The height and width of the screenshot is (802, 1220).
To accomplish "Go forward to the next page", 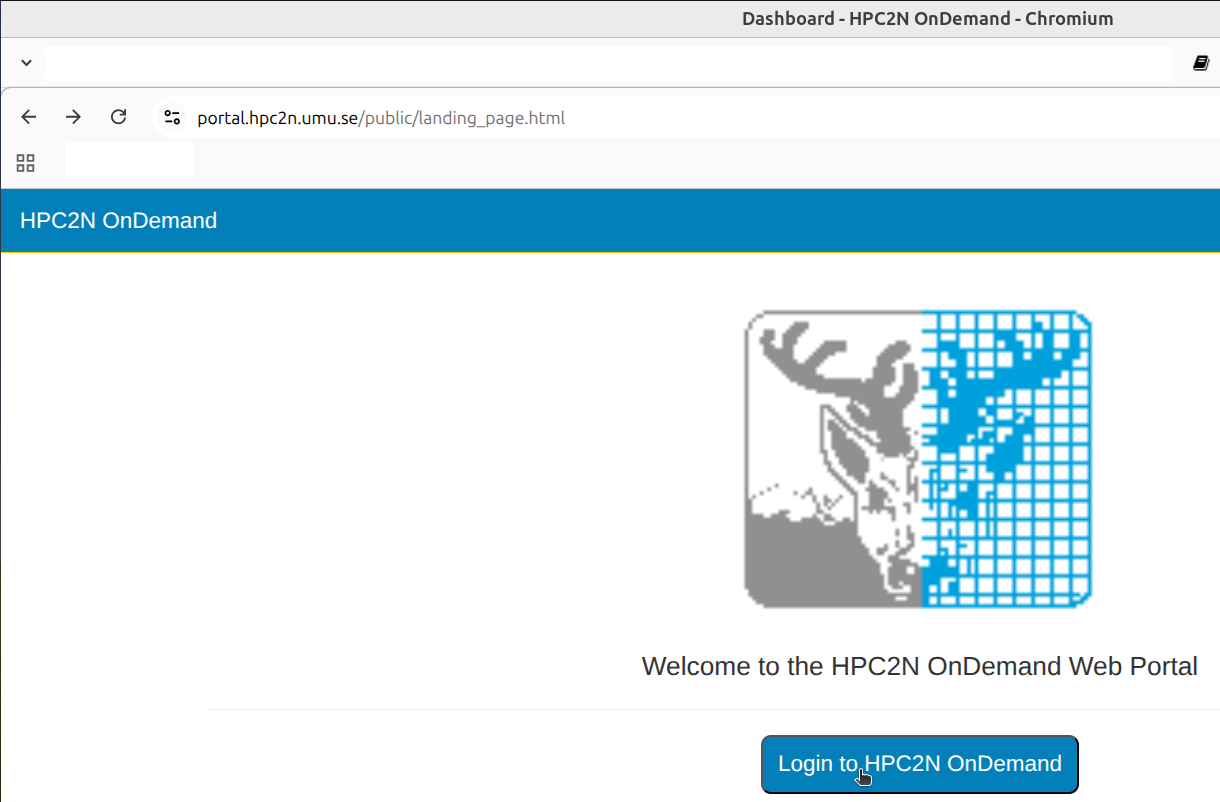I will point(73,117).
